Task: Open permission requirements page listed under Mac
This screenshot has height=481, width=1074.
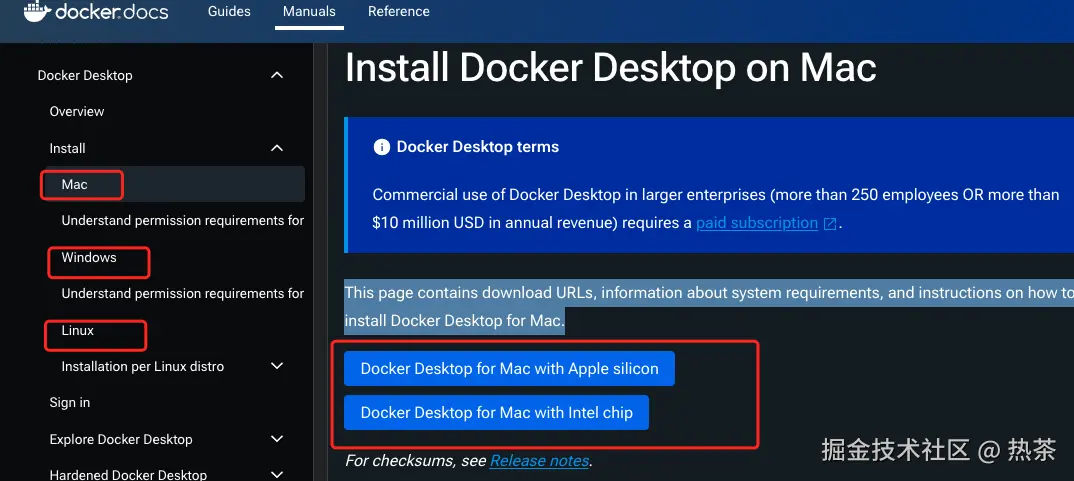Action: (183, 221)
